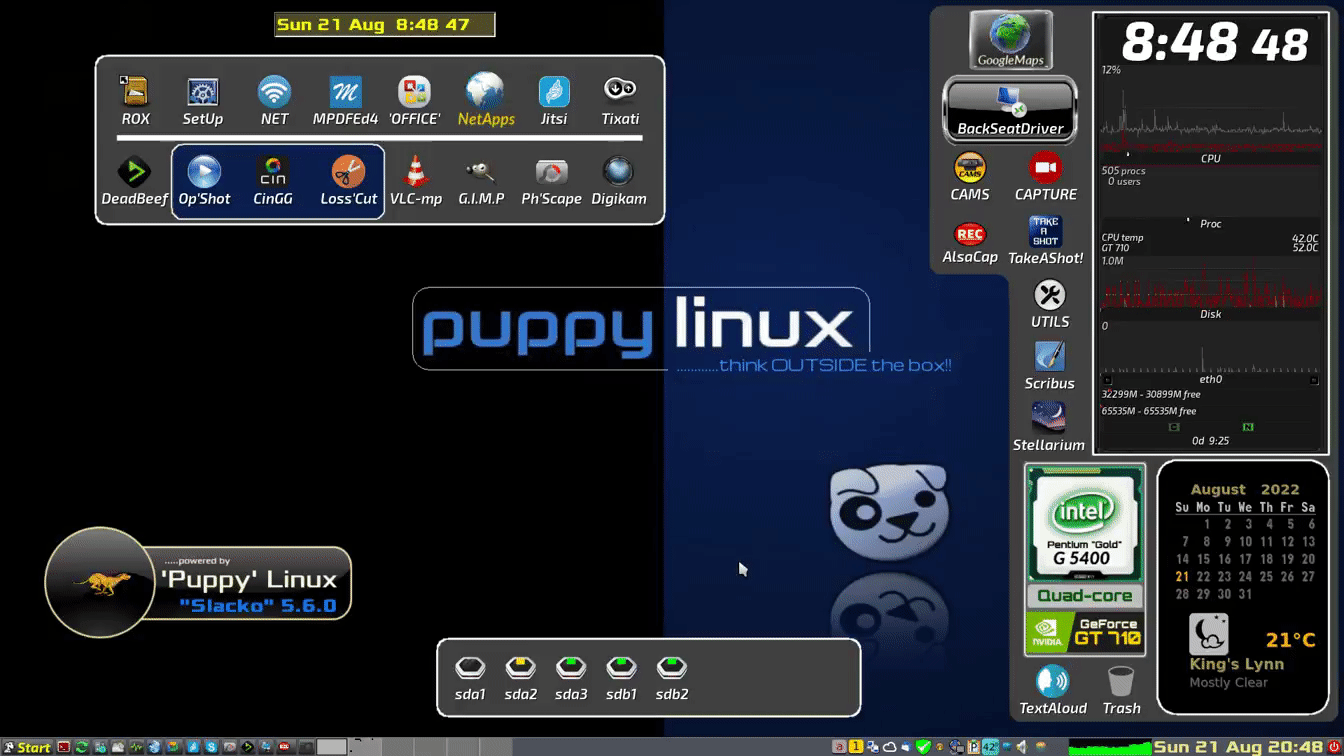Click the green refresh arrows taskbar icon
This screenshot has height=756, width=1344.
click(x=81, y=747)
